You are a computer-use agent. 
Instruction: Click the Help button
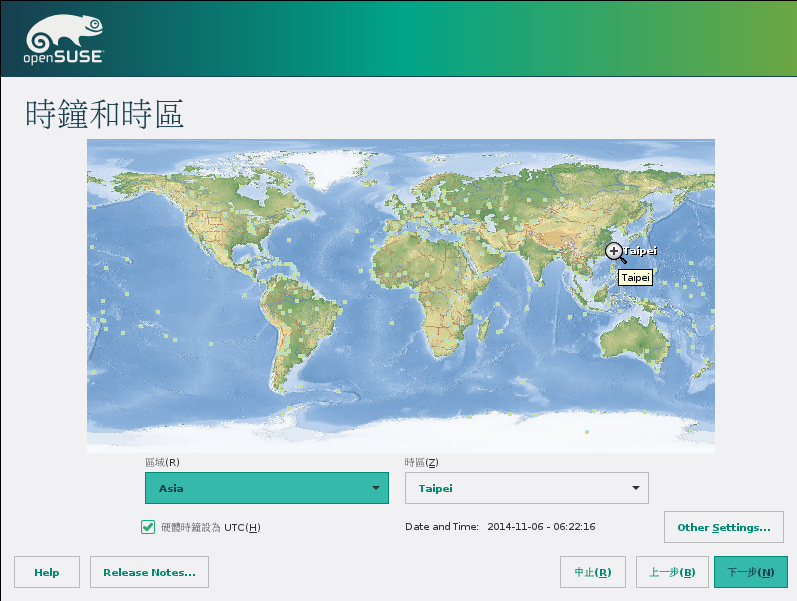coord(47,572)
